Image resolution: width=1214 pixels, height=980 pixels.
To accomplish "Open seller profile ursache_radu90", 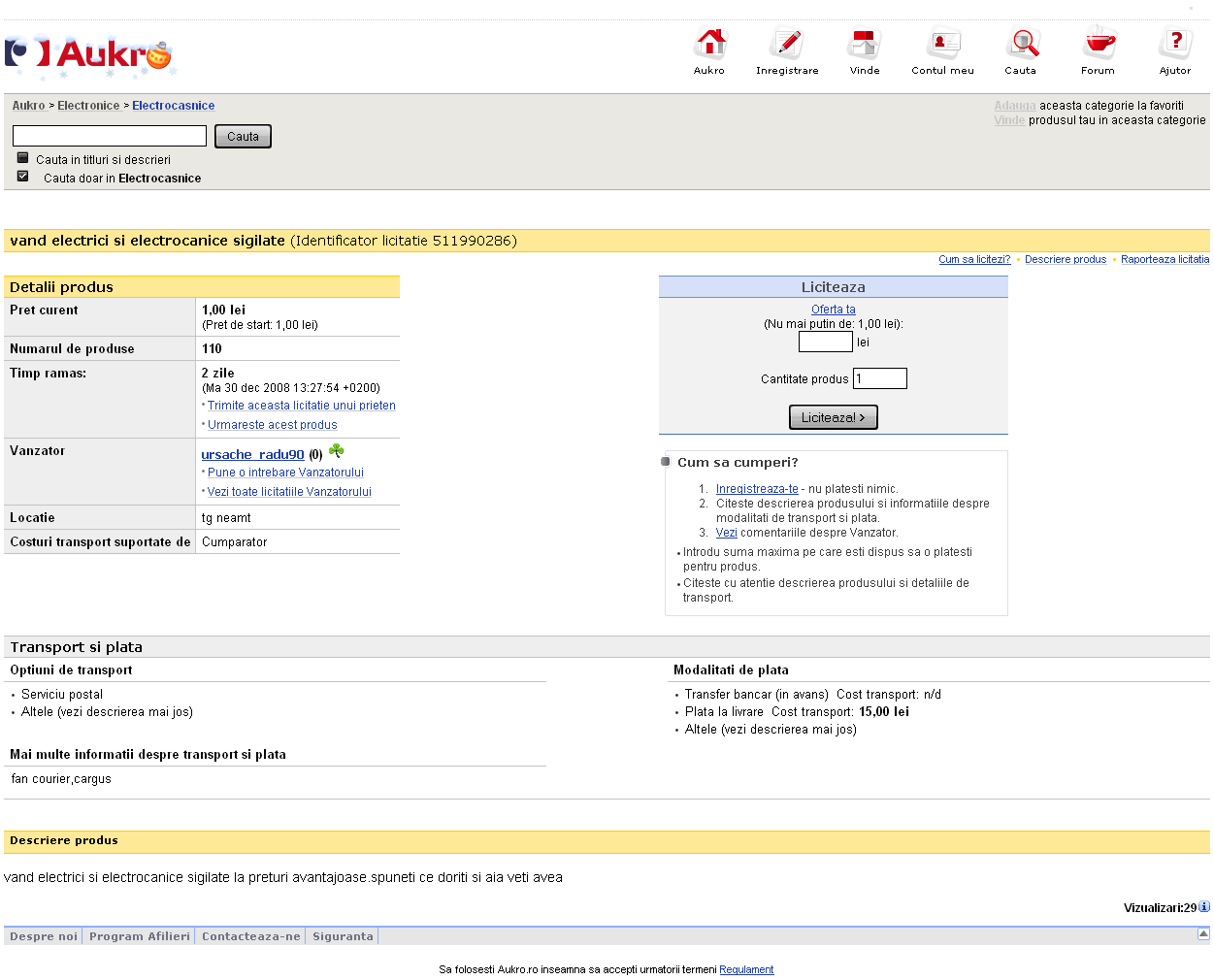I will pyautogui.click(x=252, y=454).
